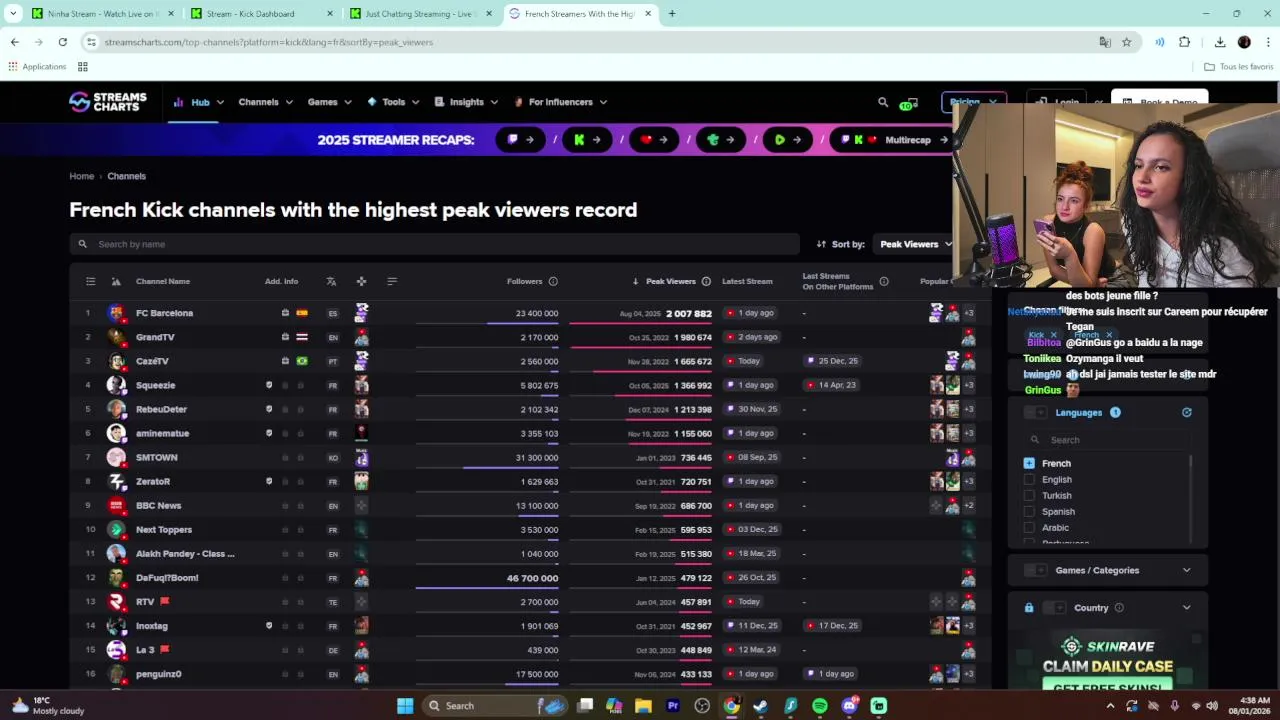
Task: Click the row-number list icon in table header
Action: point(90,281)
